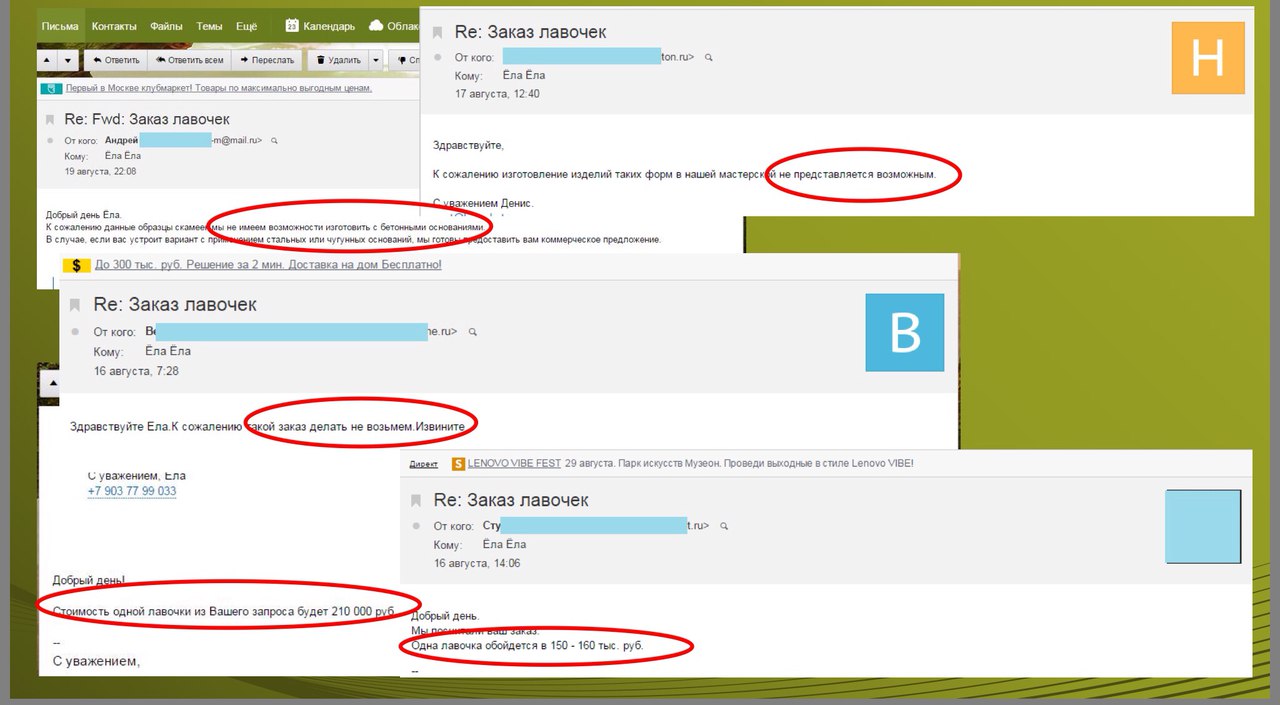Search sender via magnifier in 17 августа email
The image size is (1280, 705).
[709, 58]
